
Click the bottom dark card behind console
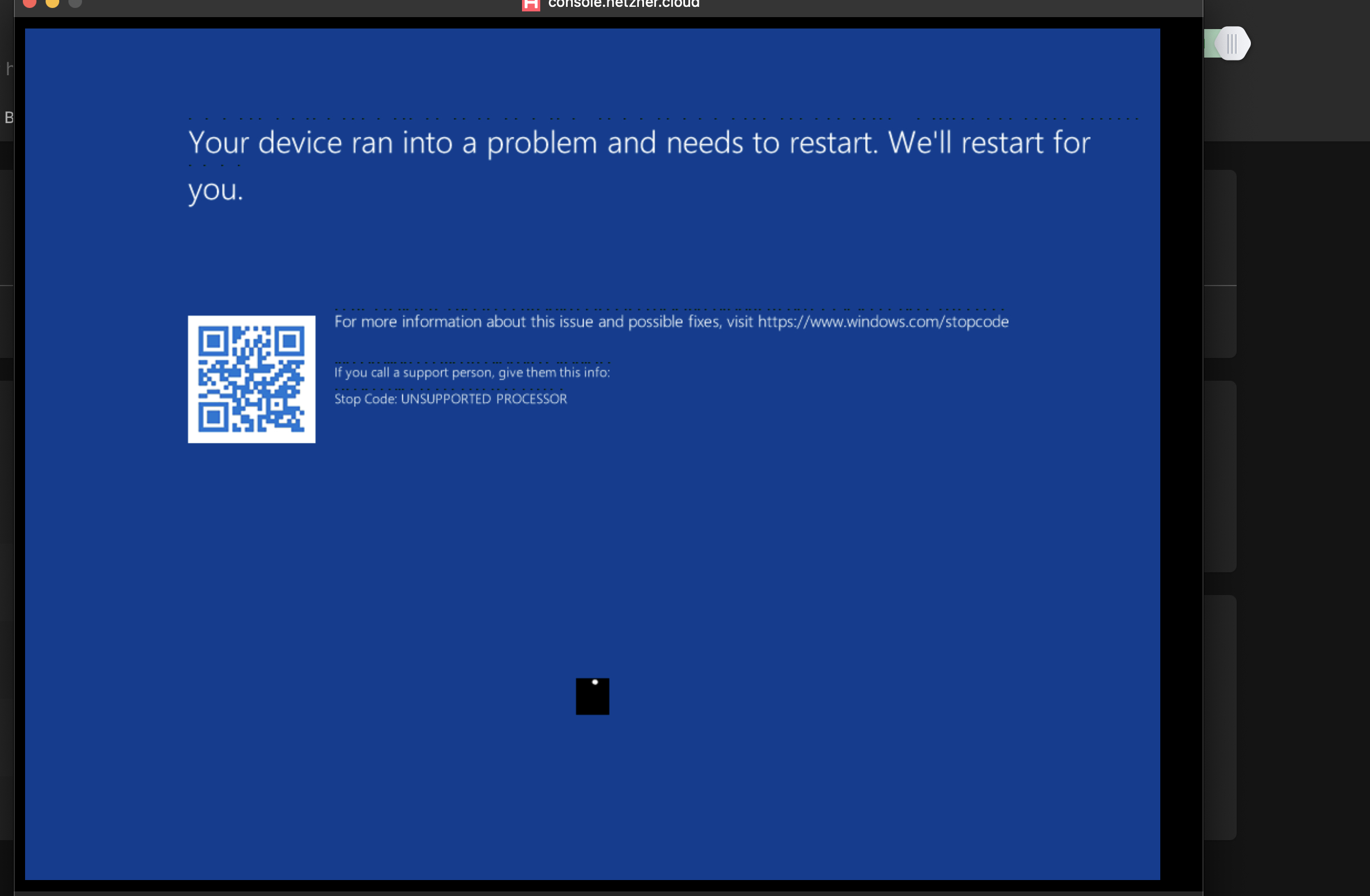pyautogui.click(x=1219, y=716)
